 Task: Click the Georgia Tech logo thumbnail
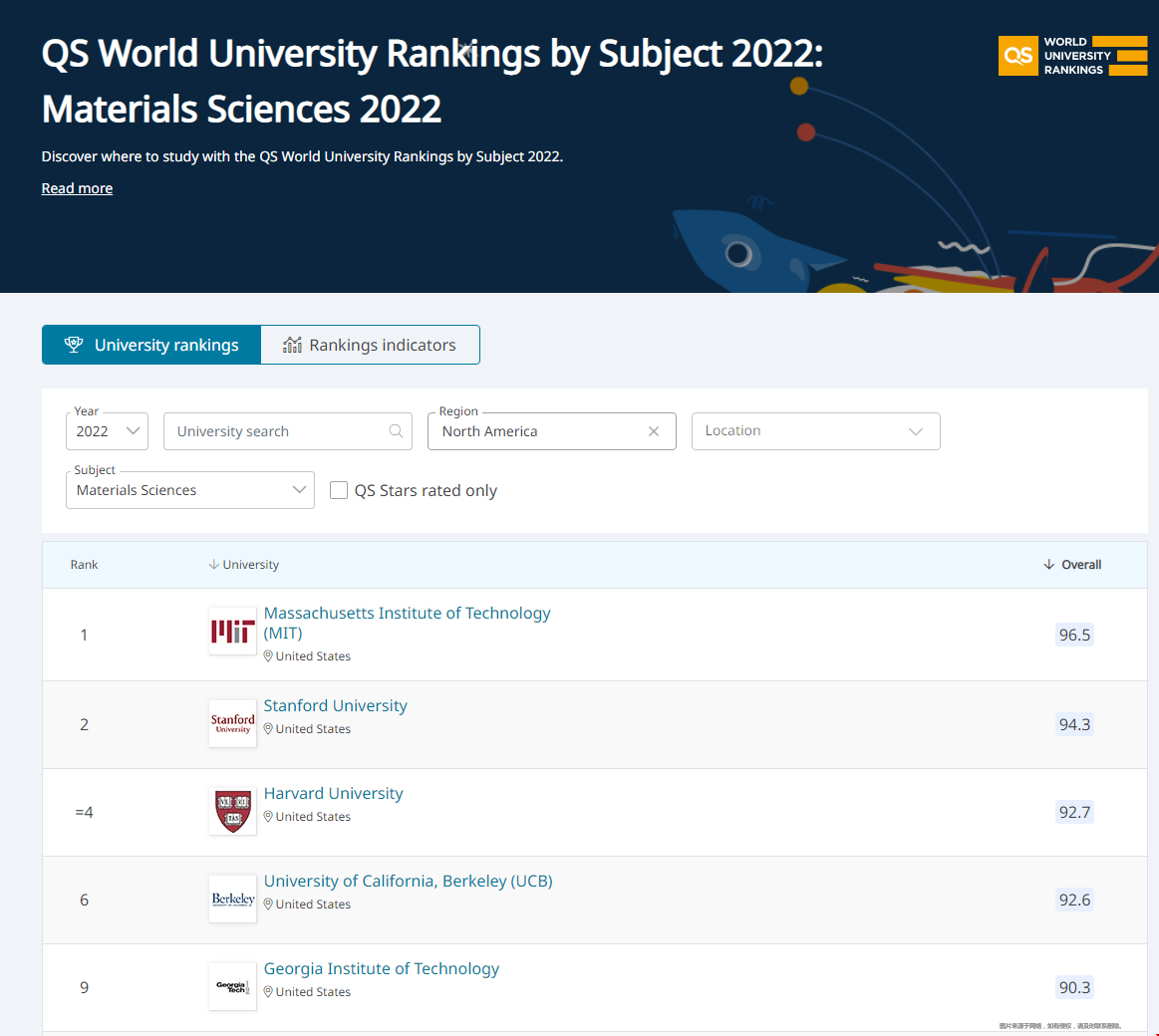[232, 987]
